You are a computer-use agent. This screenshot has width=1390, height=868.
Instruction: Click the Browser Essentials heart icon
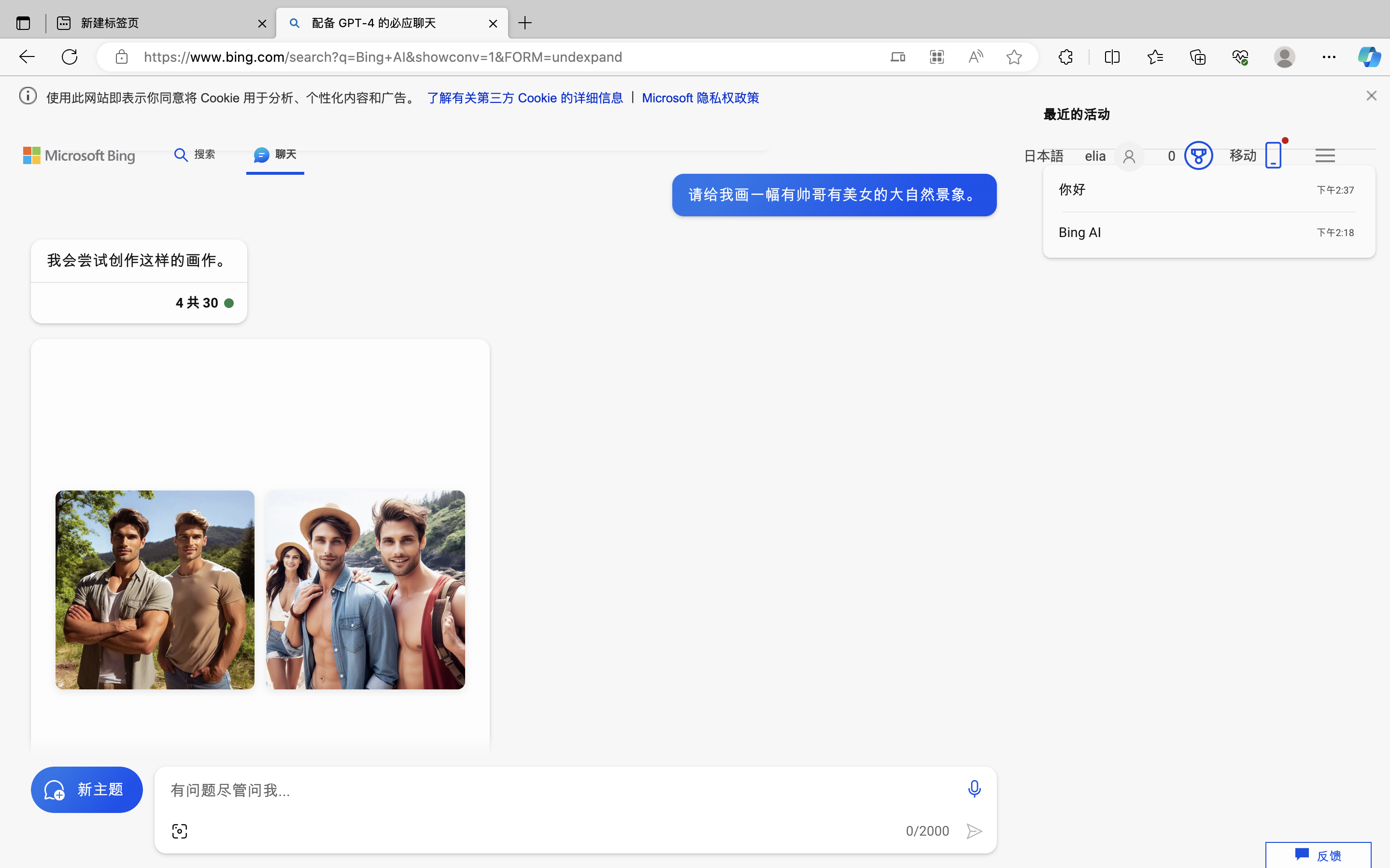tap(1240, 57)
